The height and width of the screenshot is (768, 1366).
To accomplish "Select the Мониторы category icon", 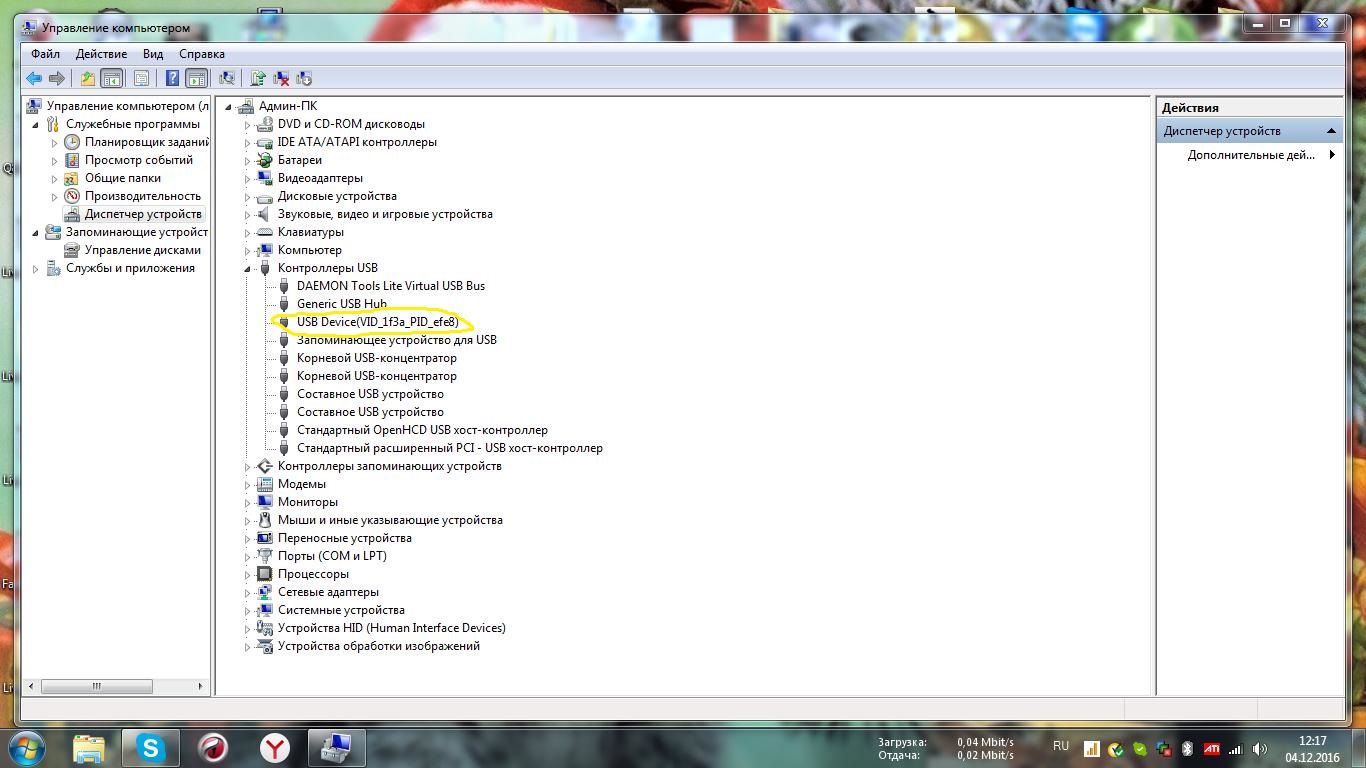I will (x=265, y=502).
